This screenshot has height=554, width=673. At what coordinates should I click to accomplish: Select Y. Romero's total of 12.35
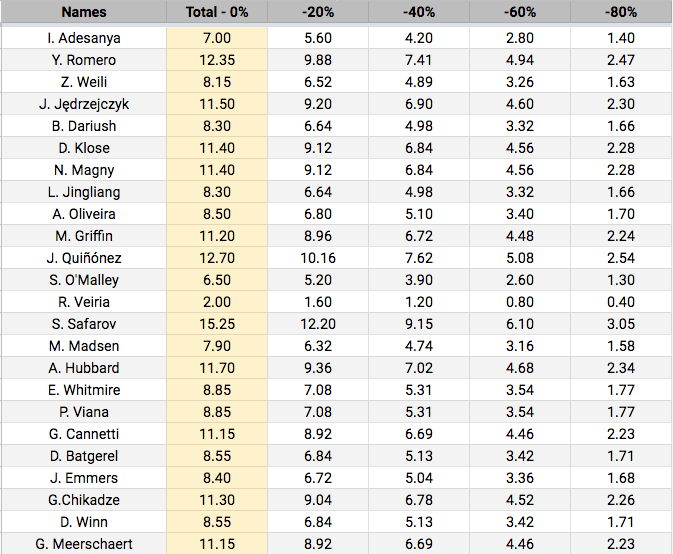coord(217,60)
